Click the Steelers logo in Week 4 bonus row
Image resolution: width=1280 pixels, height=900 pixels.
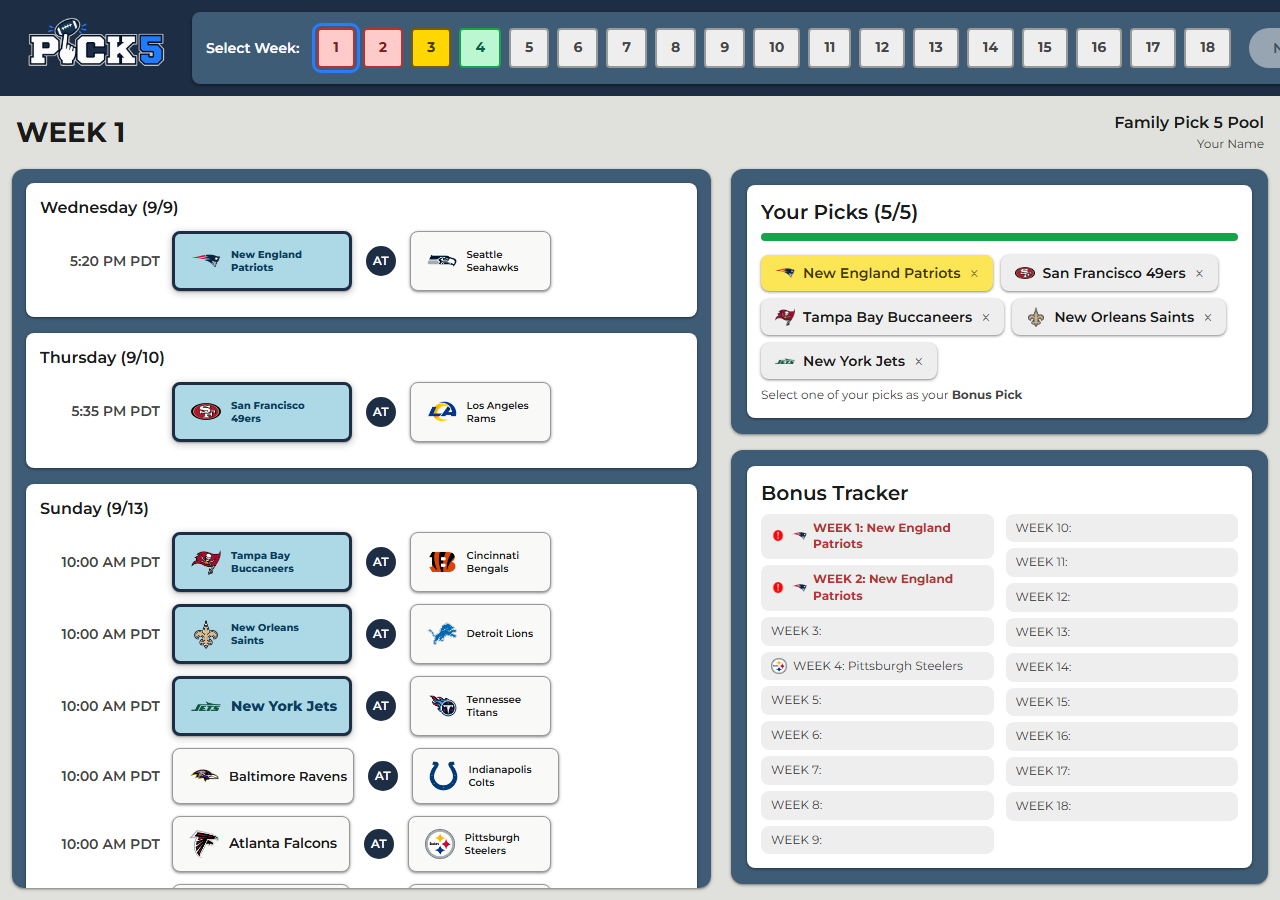pyautogui.click(x=779, y=666)
